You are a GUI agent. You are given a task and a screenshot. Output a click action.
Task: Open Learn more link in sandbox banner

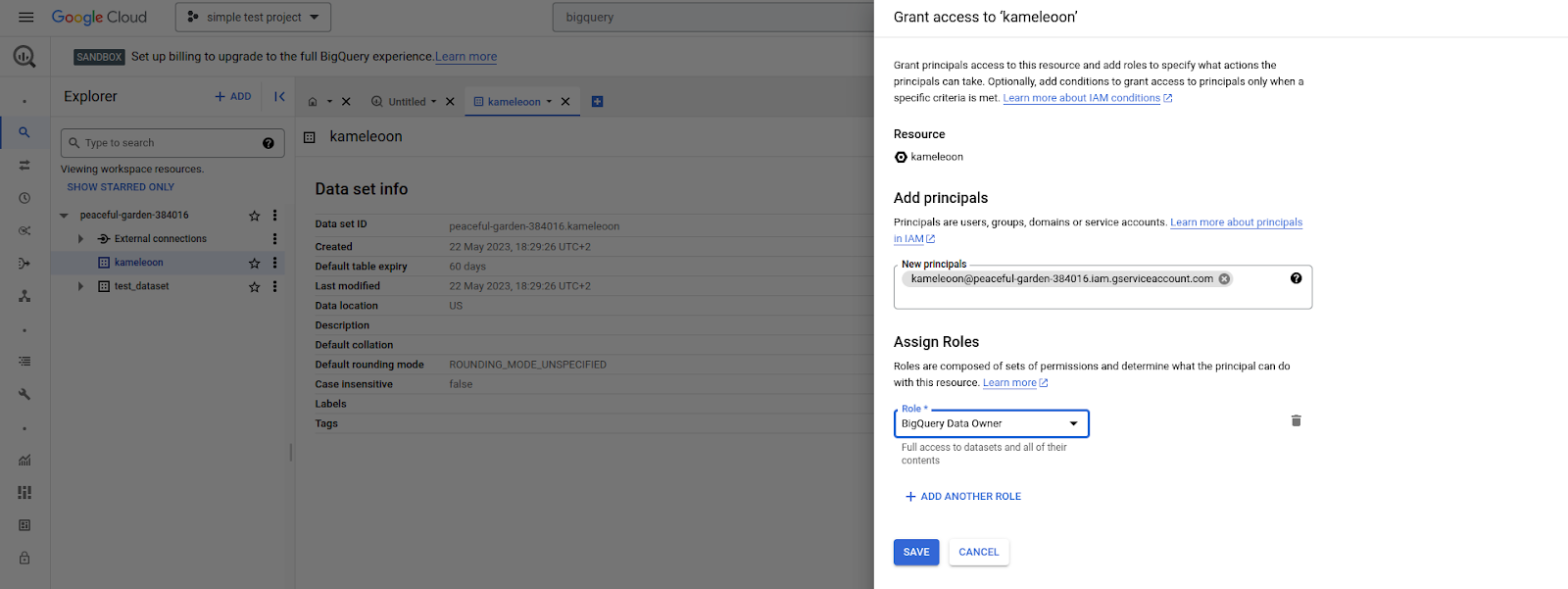point(466,57)
